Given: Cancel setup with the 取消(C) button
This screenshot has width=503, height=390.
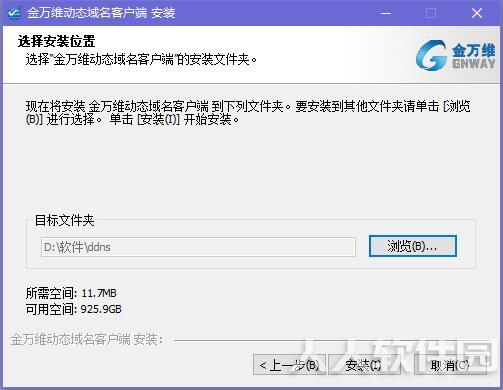Looking at the screenshot, I should point(449,365).
